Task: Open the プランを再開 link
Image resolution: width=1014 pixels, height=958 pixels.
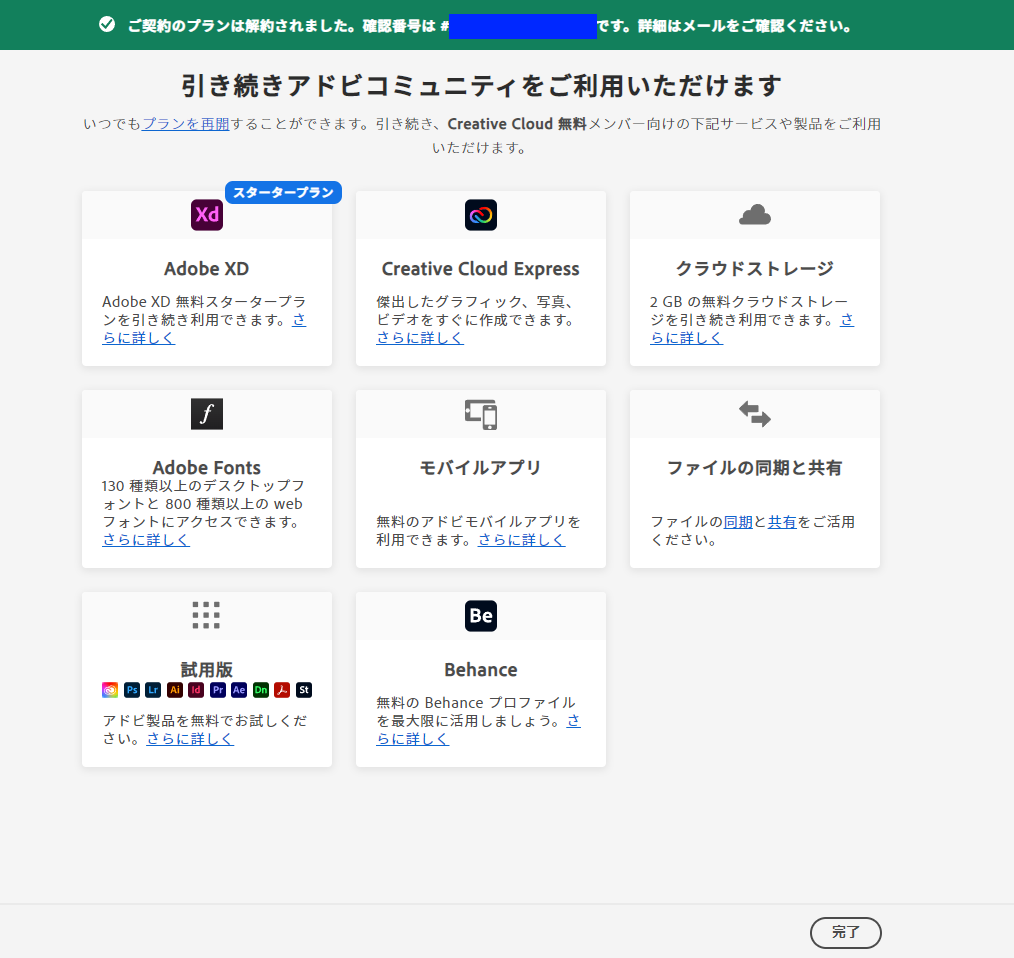Action: [x=186, y=124]
